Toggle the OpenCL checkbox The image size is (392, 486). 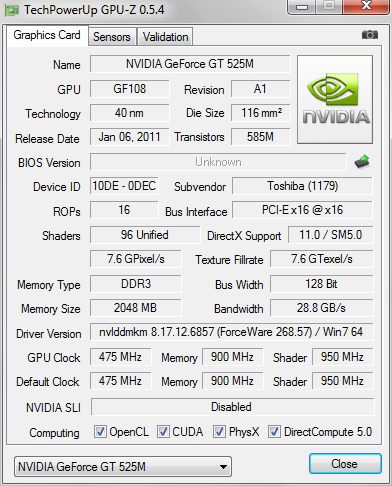pos(100,431)
